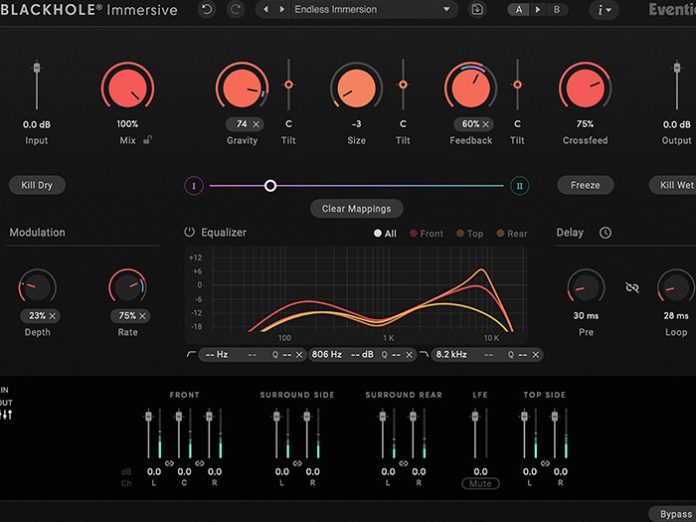Click the Size Tilt slider handle
Screen dimensions: 696x522
[403, 84]
